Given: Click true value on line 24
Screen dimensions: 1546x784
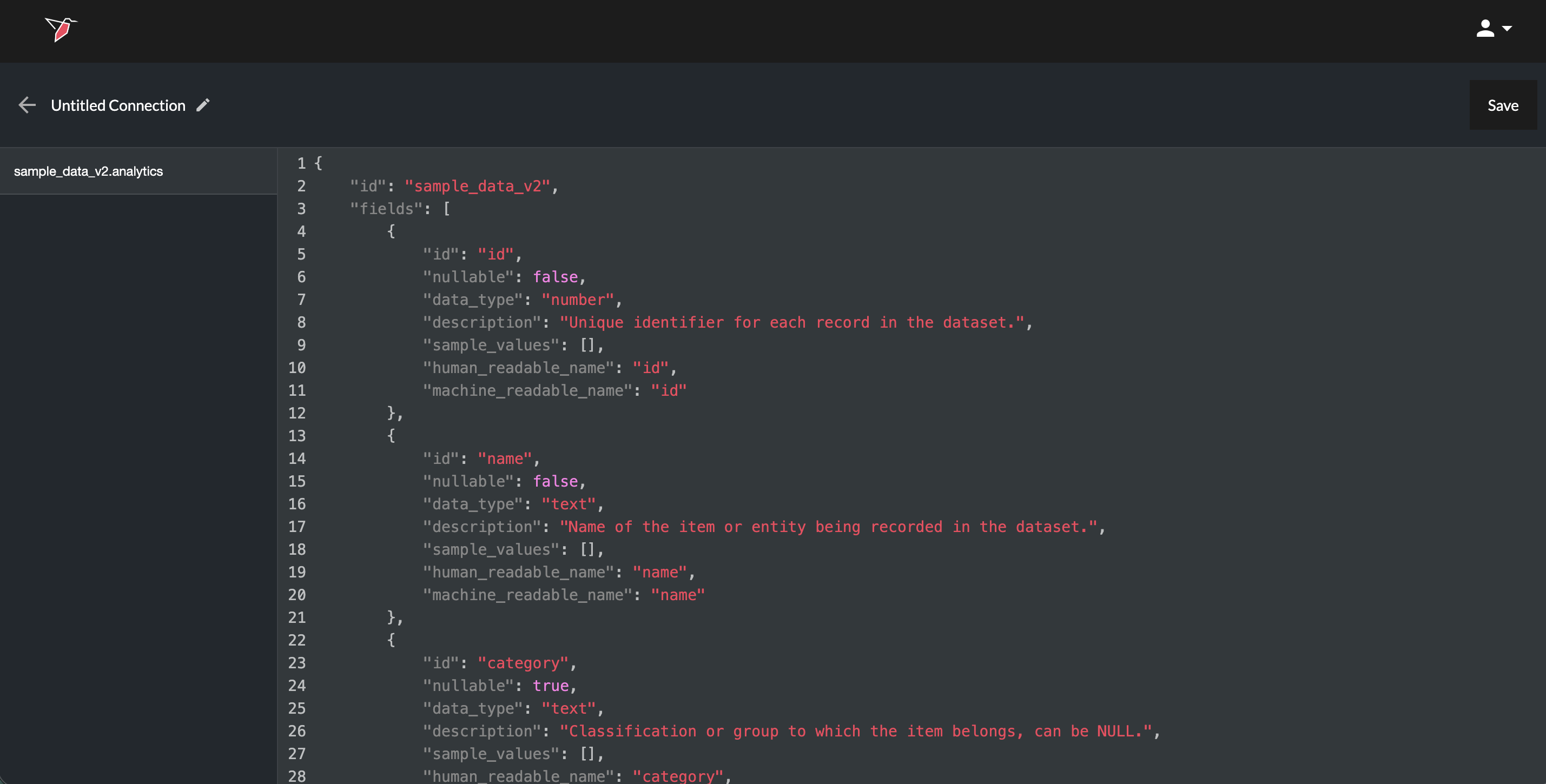Looking at the screenshot, I should (550, 686).
